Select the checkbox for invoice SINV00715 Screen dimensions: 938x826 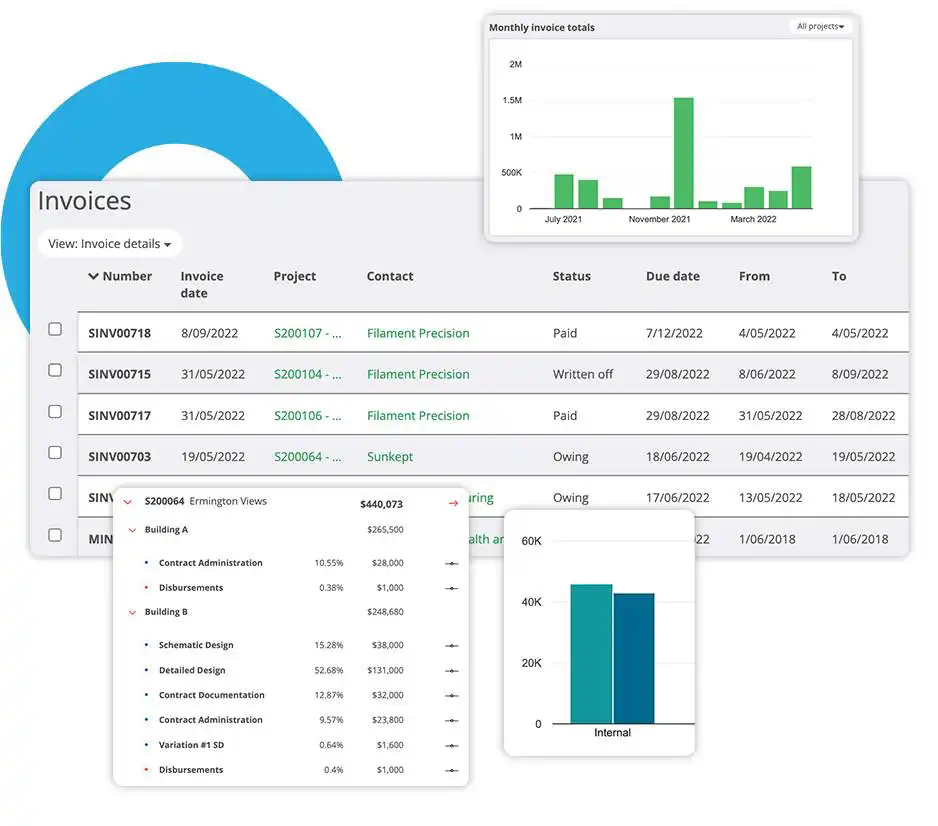(x=55, y=370)
